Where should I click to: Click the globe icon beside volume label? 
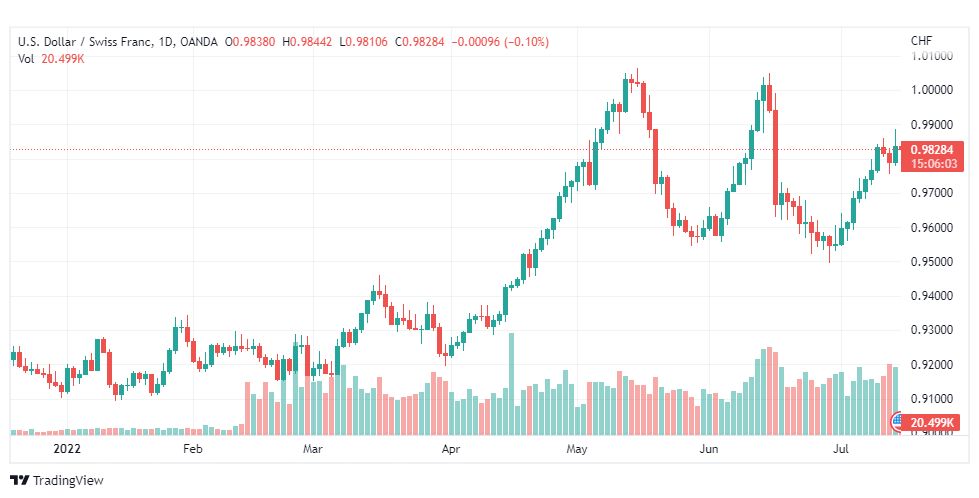(x=897, y=421)
